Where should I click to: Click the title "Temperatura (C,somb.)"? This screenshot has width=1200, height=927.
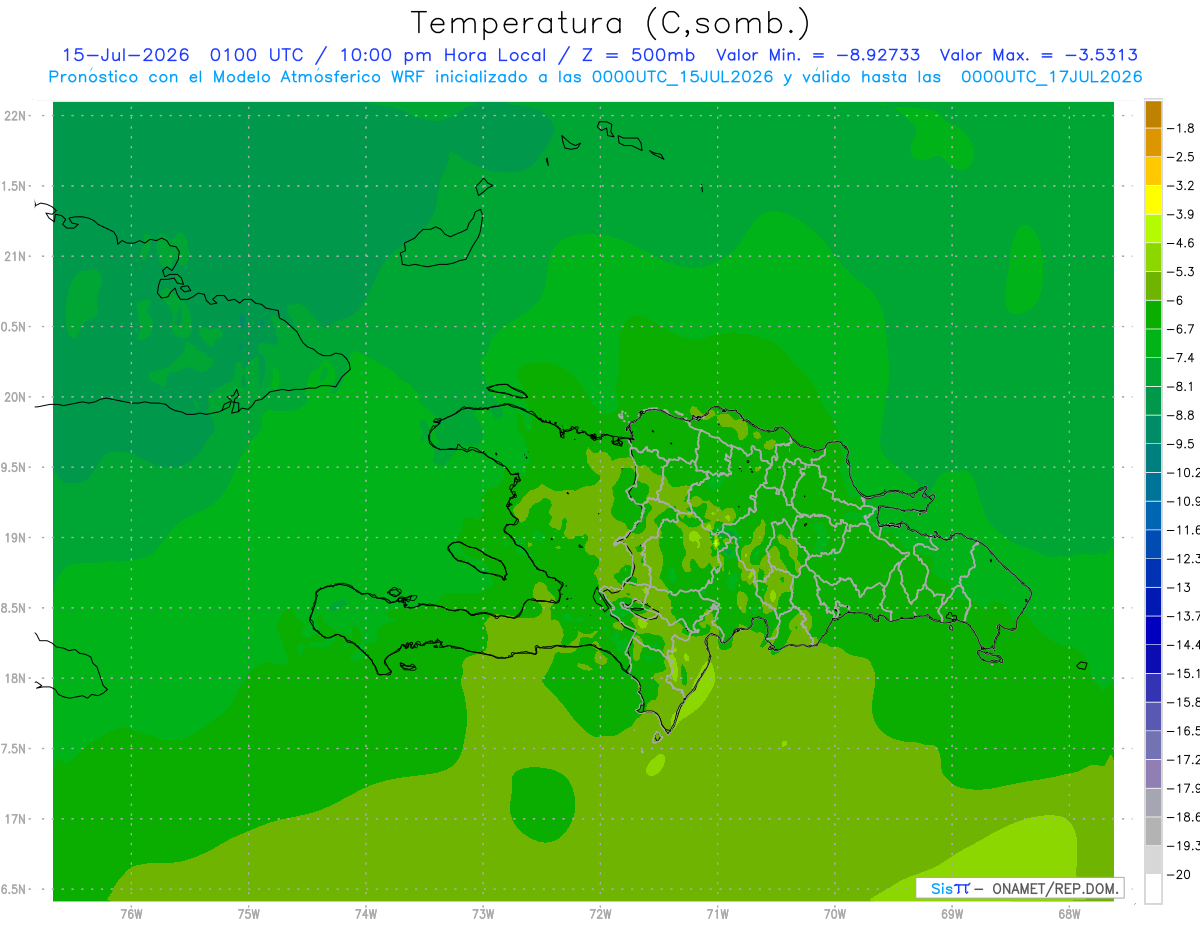[x=611, y=24]
